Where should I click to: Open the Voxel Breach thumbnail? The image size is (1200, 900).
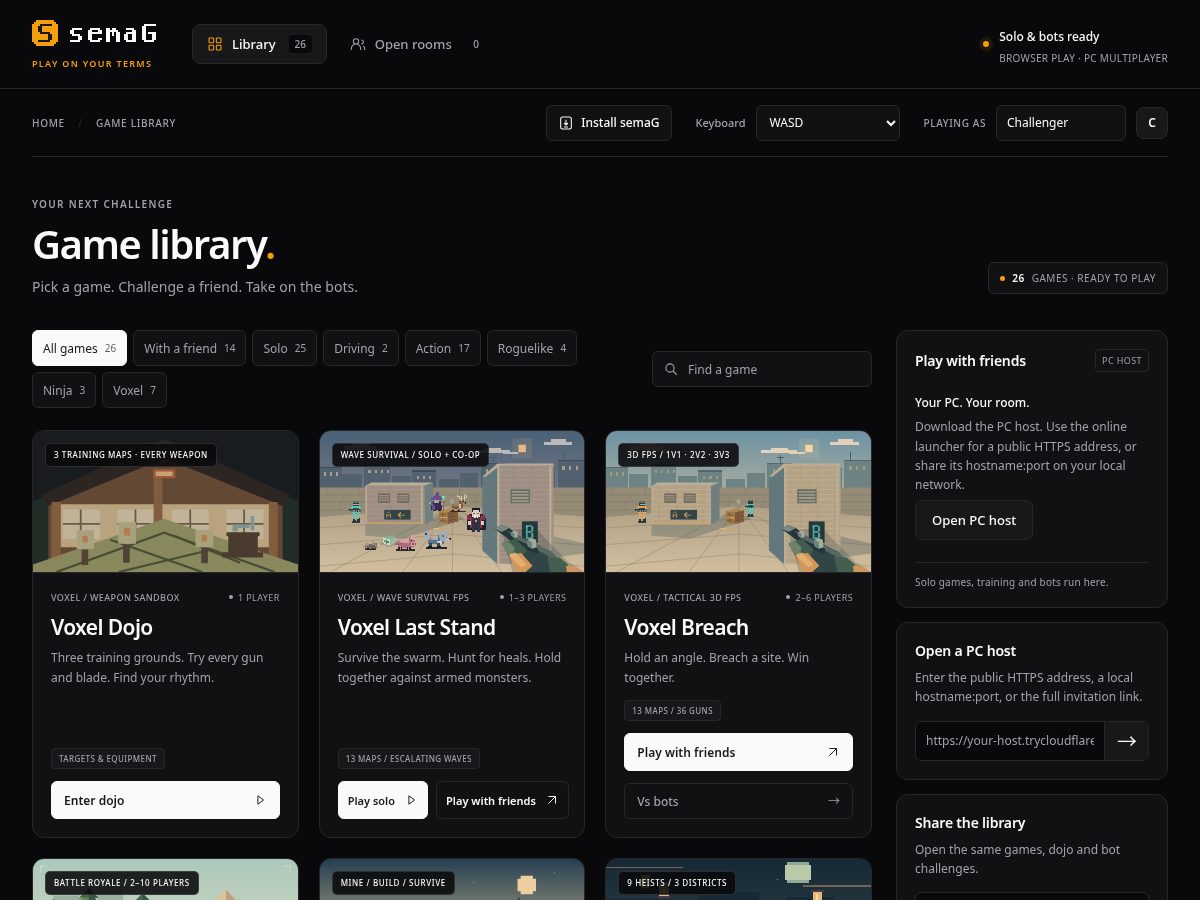click(x=738, y=502)
